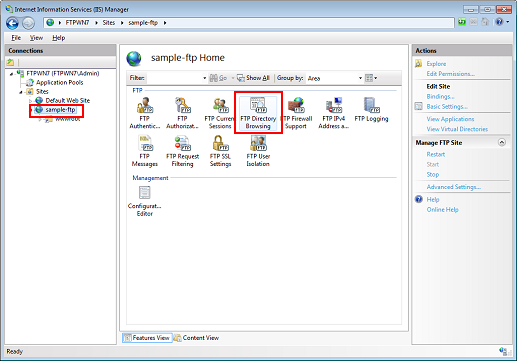The width and height of the screenshot is (517, 361).
Task: Open FTP SSL Settings feature
Action: [220, 151]
